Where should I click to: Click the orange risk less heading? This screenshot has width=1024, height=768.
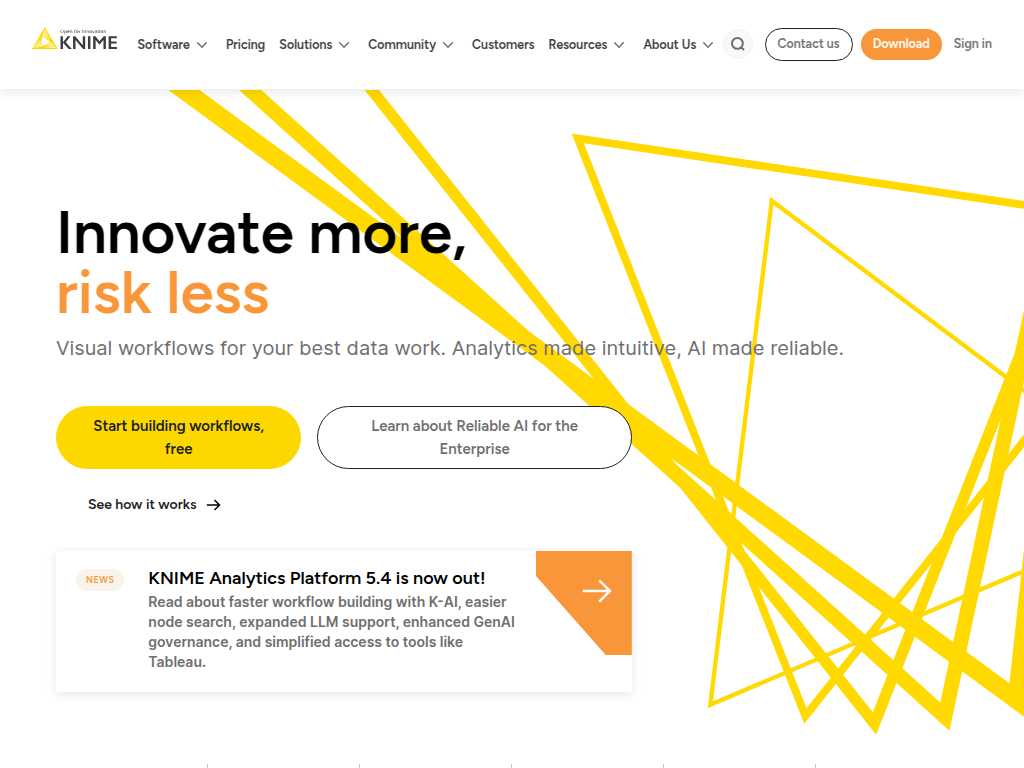point(163,293)
